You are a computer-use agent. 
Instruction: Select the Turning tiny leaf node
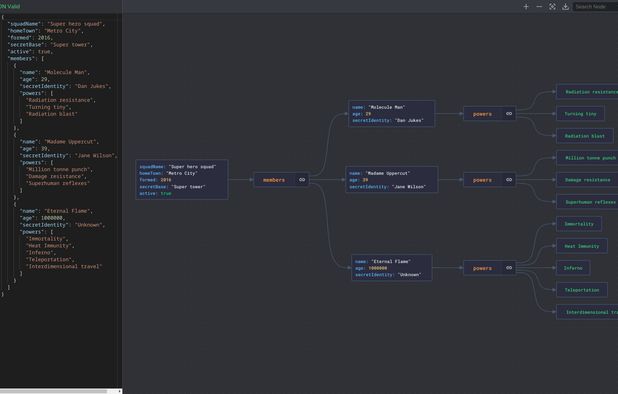pos(580,114)
